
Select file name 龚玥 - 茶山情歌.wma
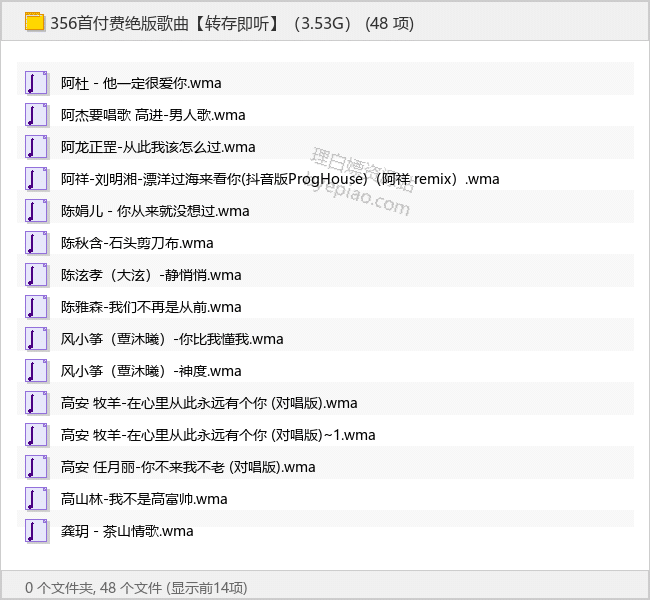127,531
